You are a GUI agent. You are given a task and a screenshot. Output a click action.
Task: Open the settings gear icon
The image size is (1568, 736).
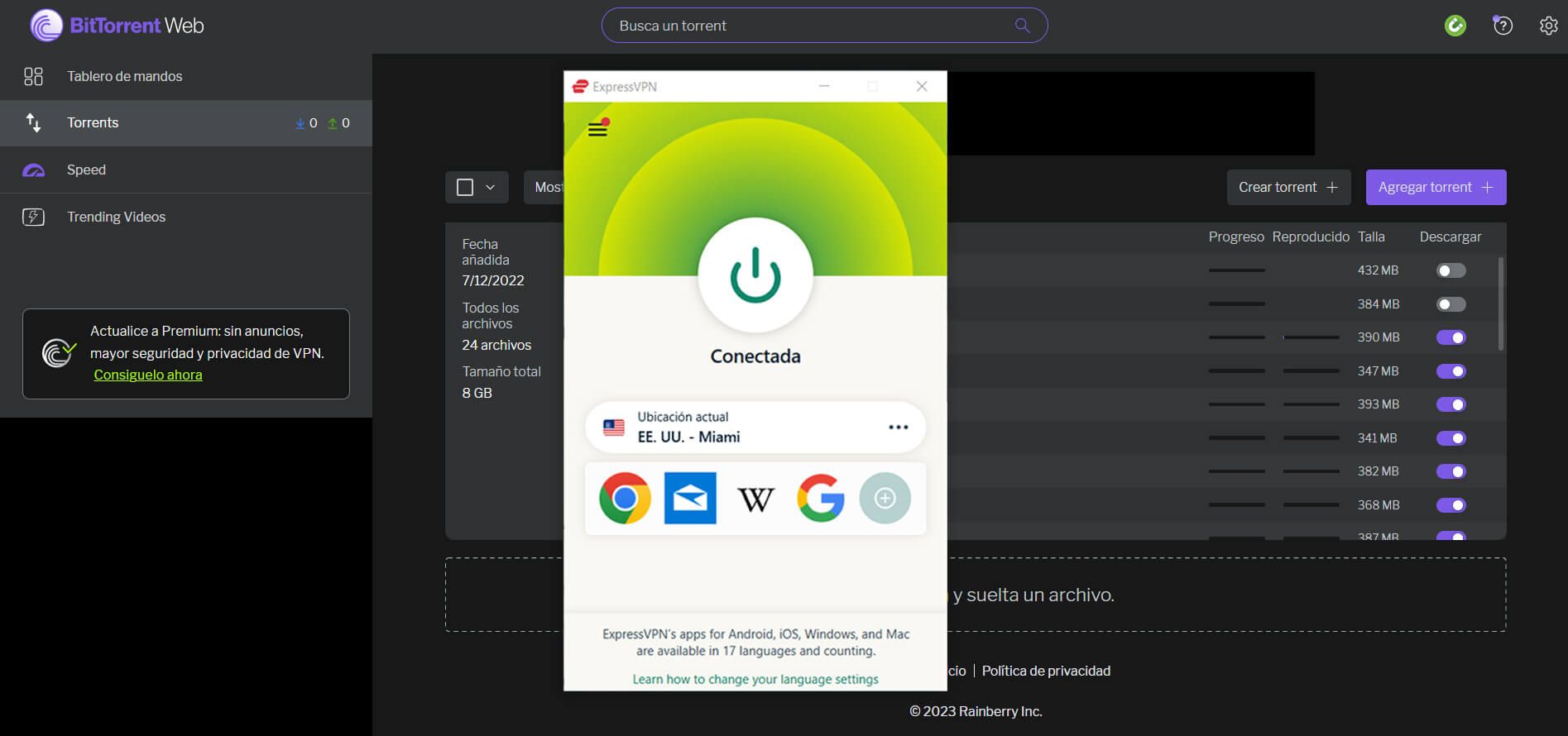[x=1548, y=26]
